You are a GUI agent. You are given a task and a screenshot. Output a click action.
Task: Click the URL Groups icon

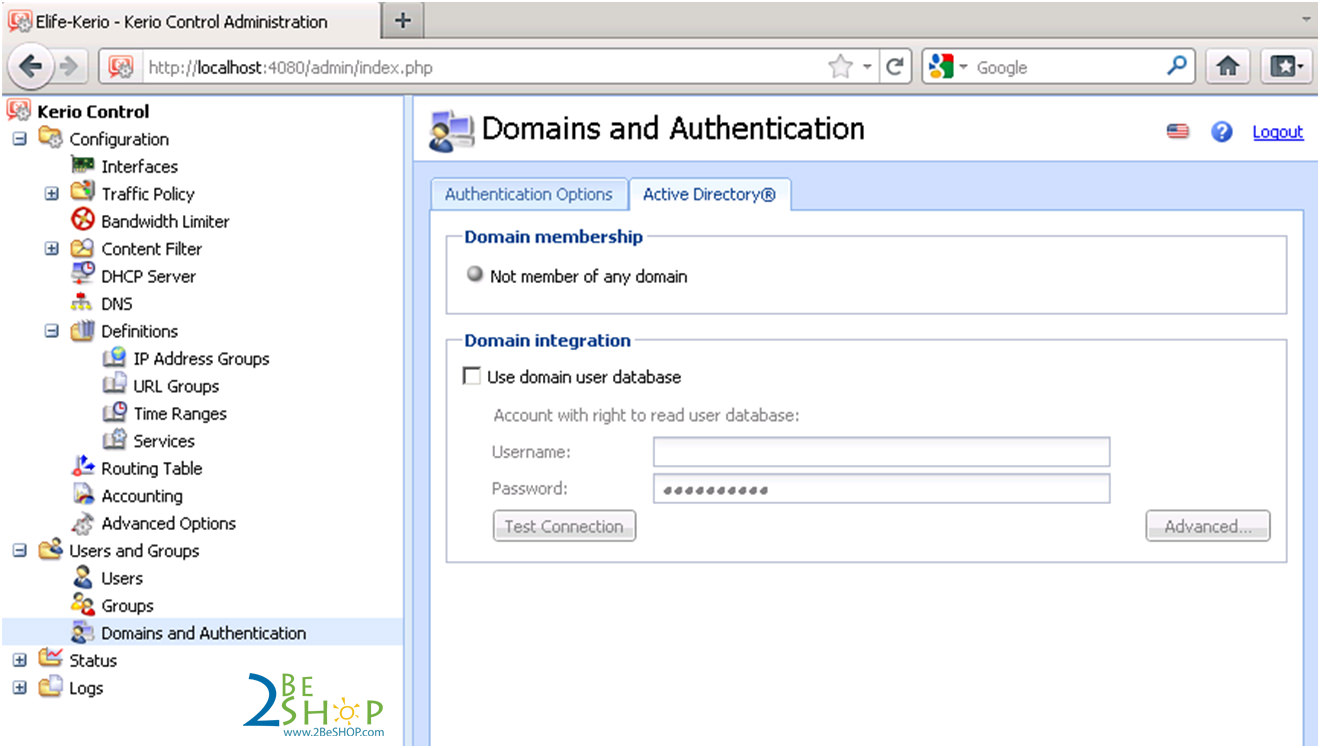[115, 386]
